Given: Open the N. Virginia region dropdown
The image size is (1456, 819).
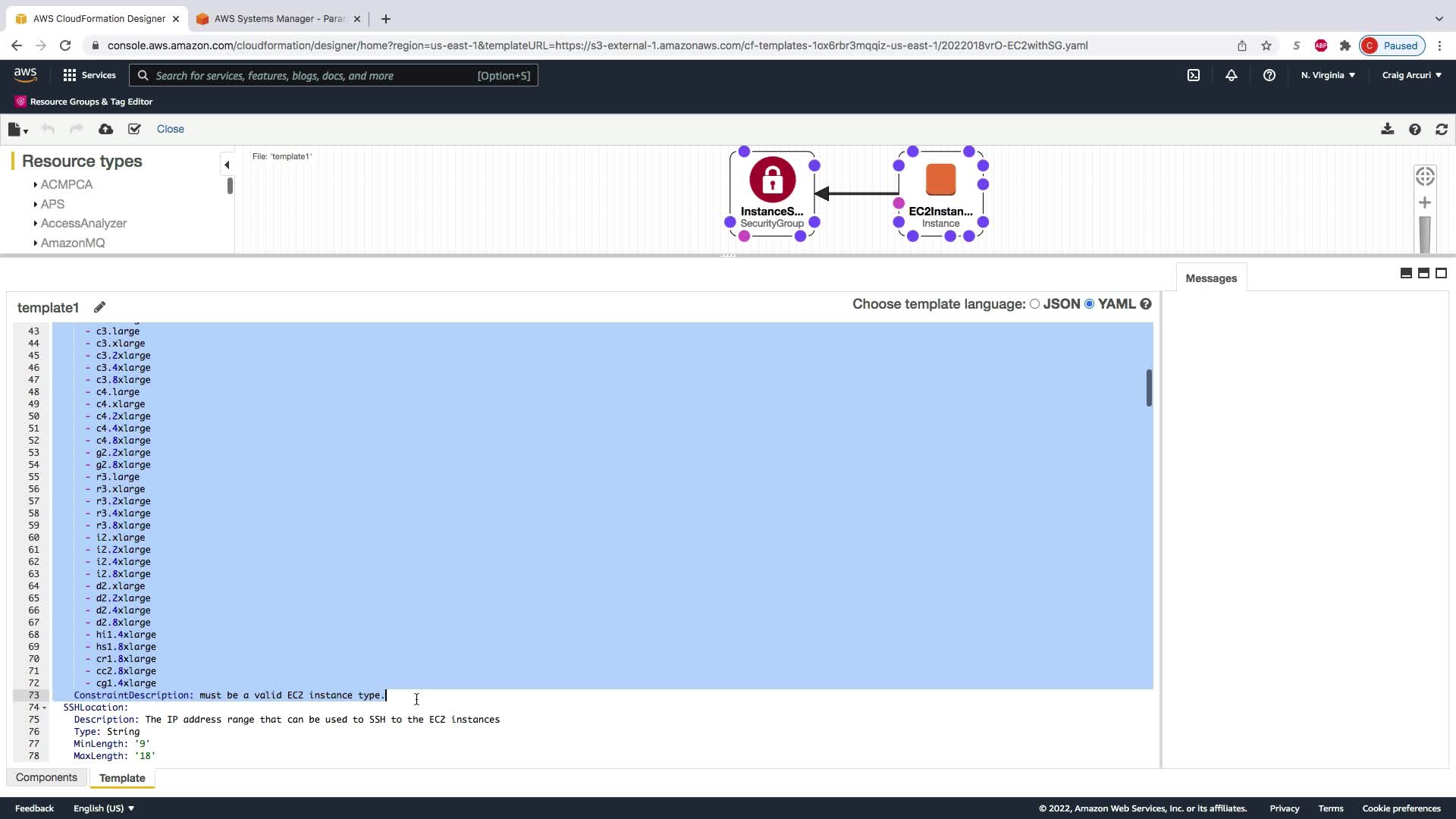Looking at the screenshot, I should pos(1327,75).
